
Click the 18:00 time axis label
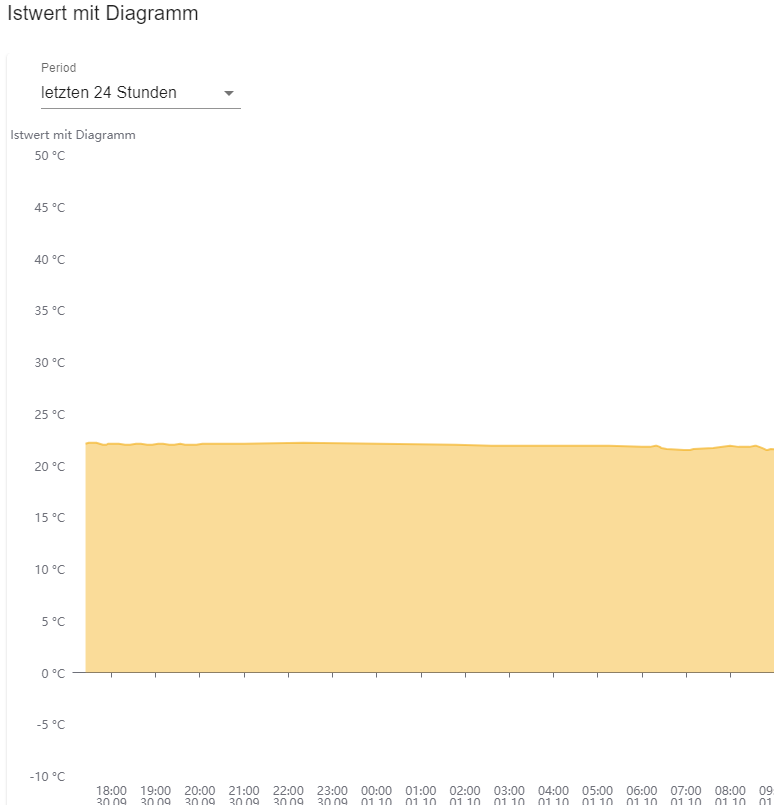111,792
